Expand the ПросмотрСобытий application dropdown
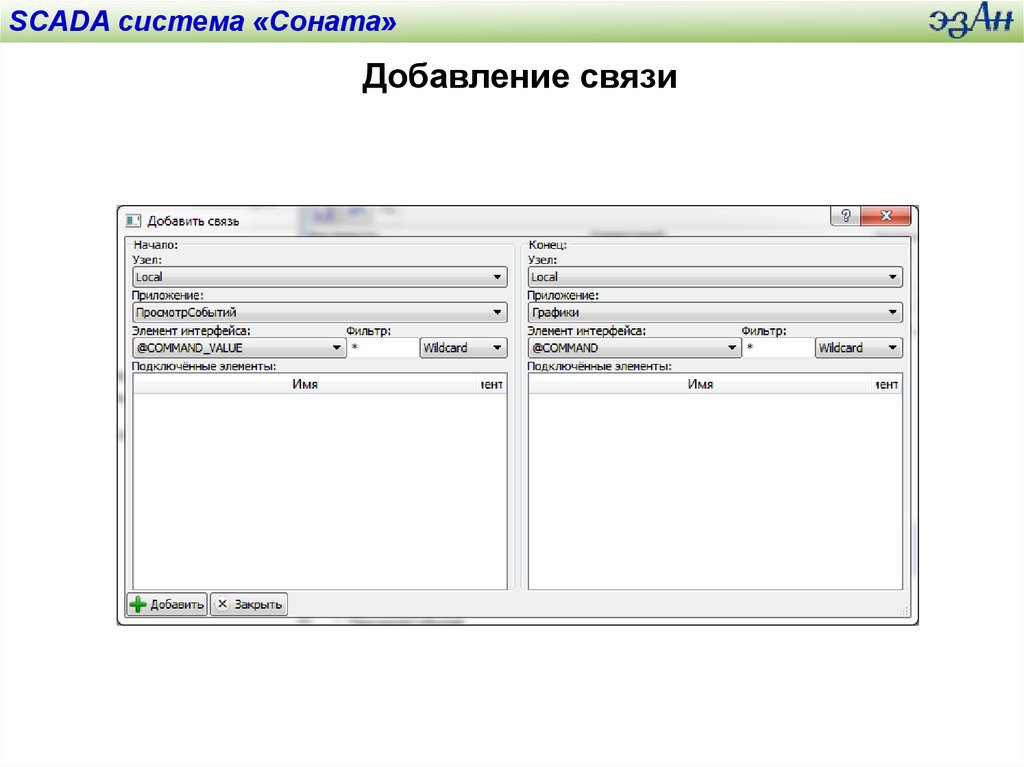 [x=319, y=313]
